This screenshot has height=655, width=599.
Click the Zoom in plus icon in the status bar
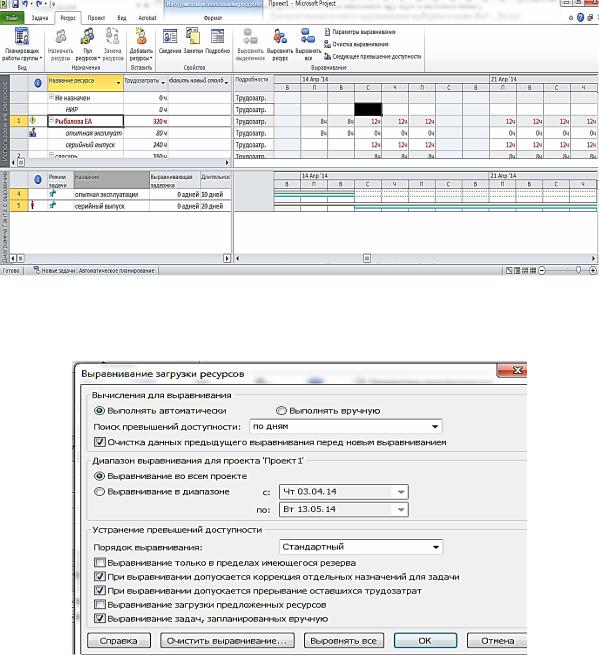pyautogui.click(x=593, y=271)
